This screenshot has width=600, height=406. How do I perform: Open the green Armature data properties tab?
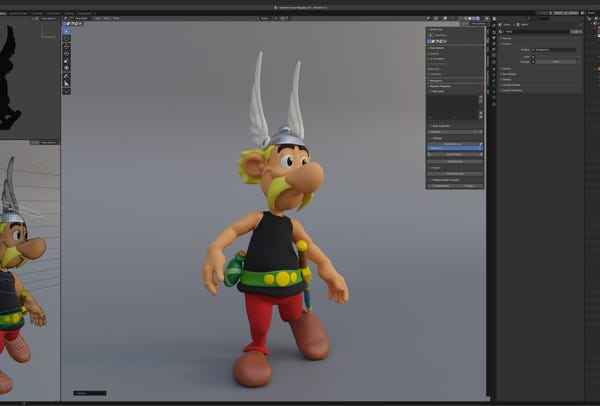tap(494, 86)
